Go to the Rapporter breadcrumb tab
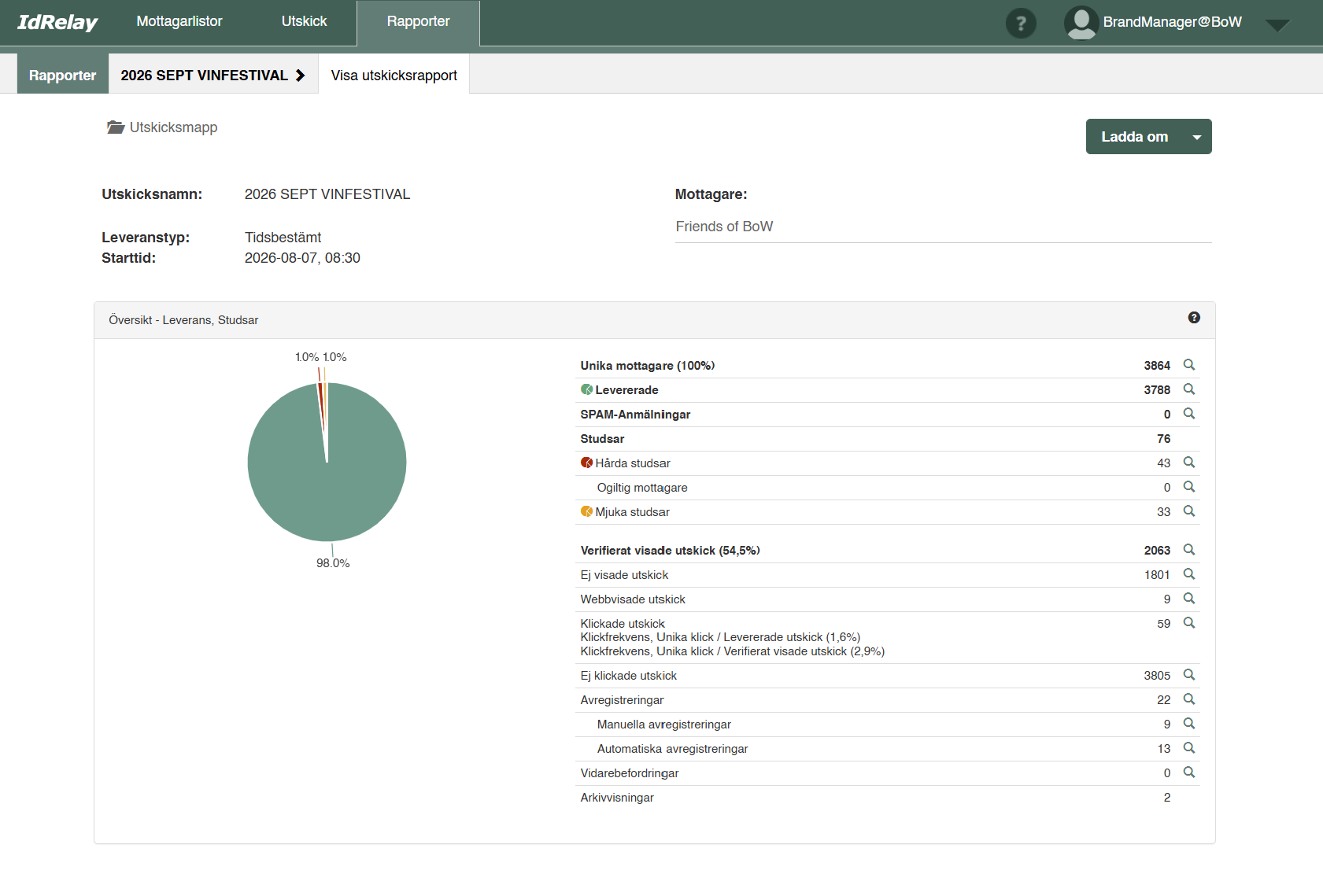Viewport: 1323px width, 896px height. [63, 75]
